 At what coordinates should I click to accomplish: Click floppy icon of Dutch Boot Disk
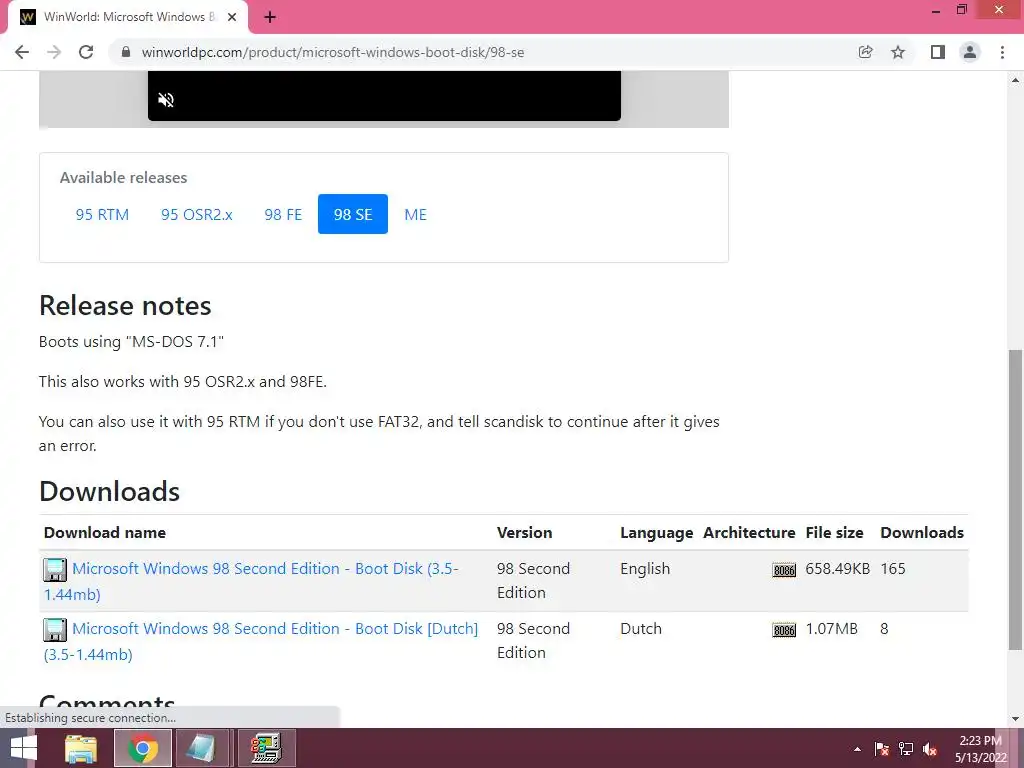point(55,630)
